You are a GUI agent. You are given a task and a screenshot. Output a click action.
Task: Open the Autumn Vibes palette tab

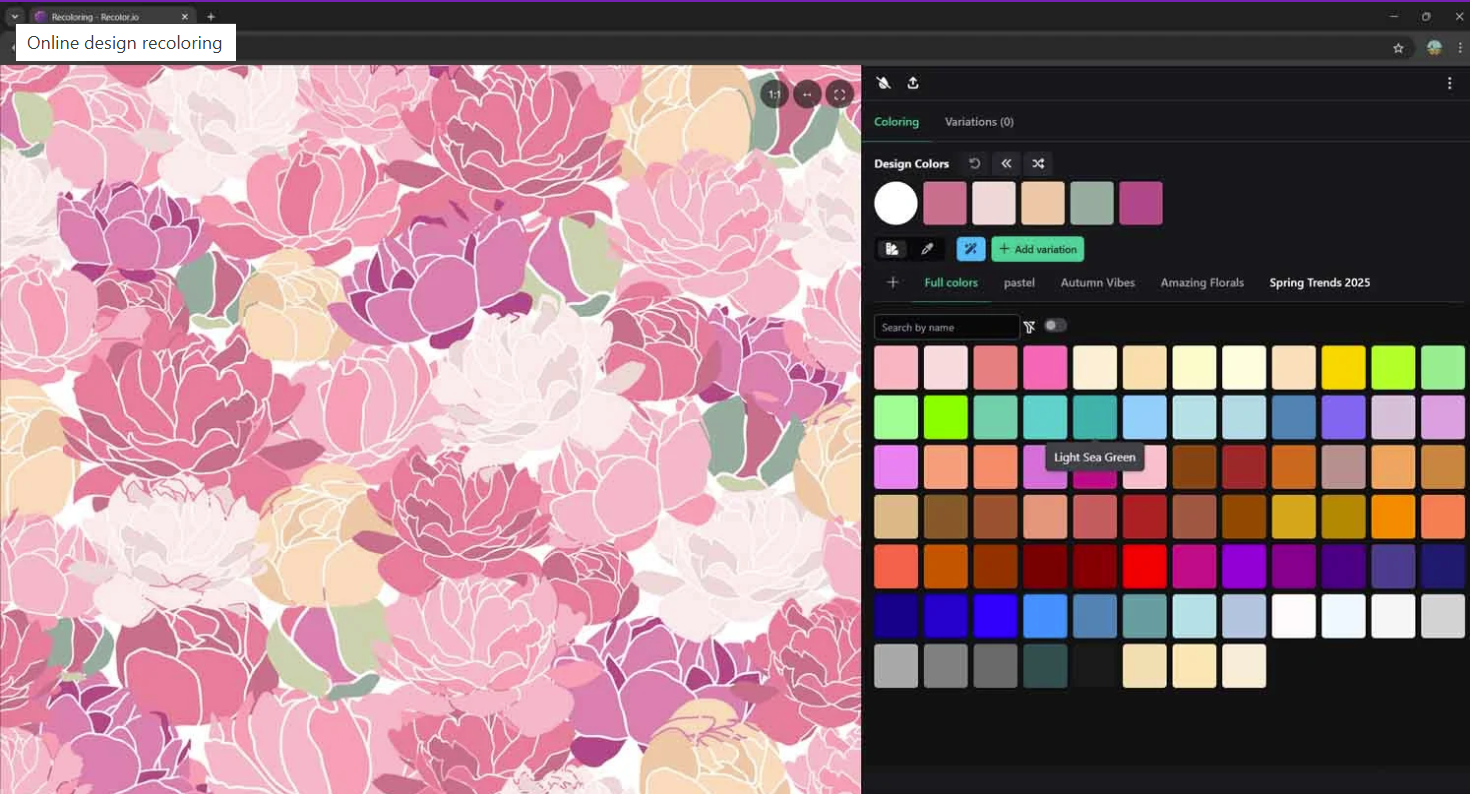(x=1097, y=282)
